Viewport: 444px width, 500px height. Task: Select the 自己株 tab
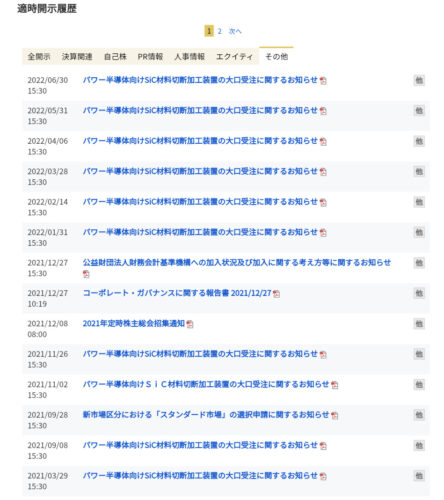point(115,57)
